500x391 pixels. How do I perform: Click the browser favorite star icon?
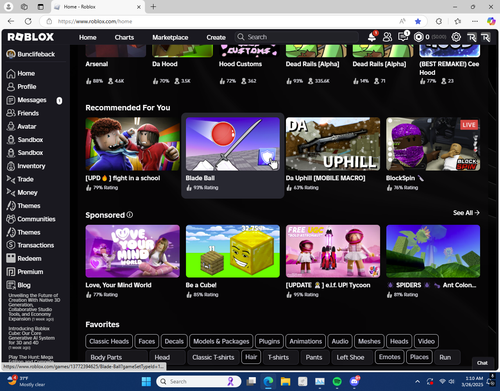[x=418, y=21]
